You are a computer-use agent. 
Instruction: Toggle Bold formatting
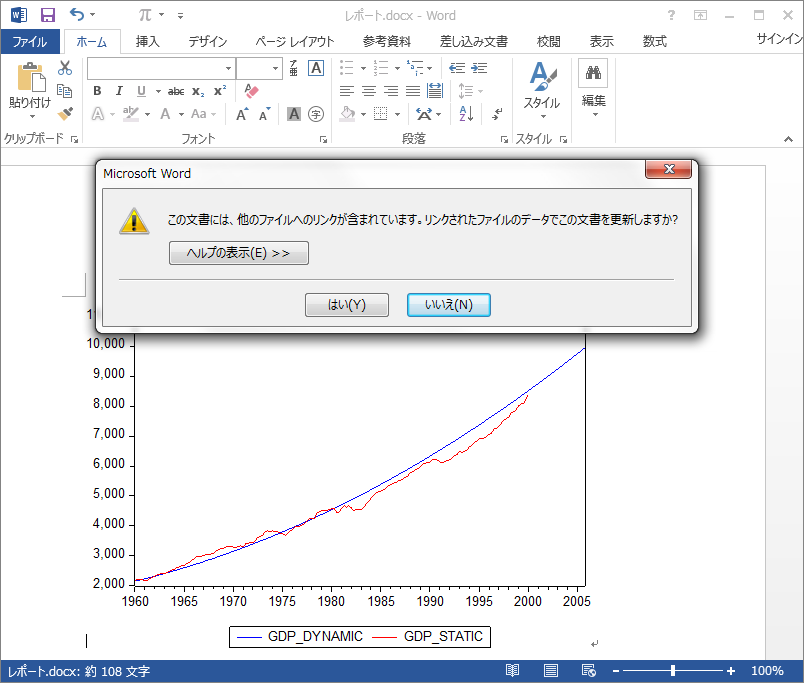(97, 91)
